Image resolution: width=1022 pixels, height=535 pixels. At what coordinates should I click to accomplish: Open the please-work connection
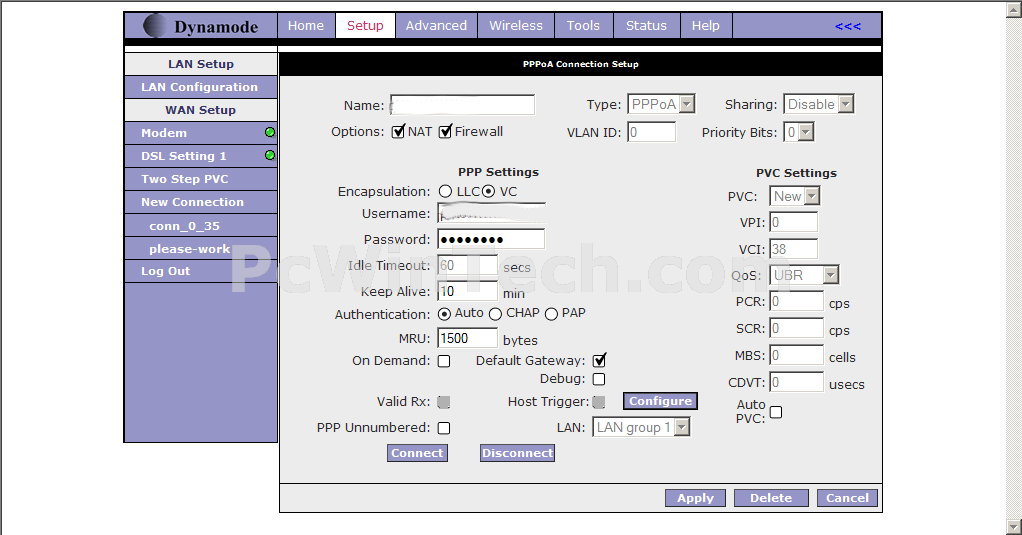pos(201,248)
